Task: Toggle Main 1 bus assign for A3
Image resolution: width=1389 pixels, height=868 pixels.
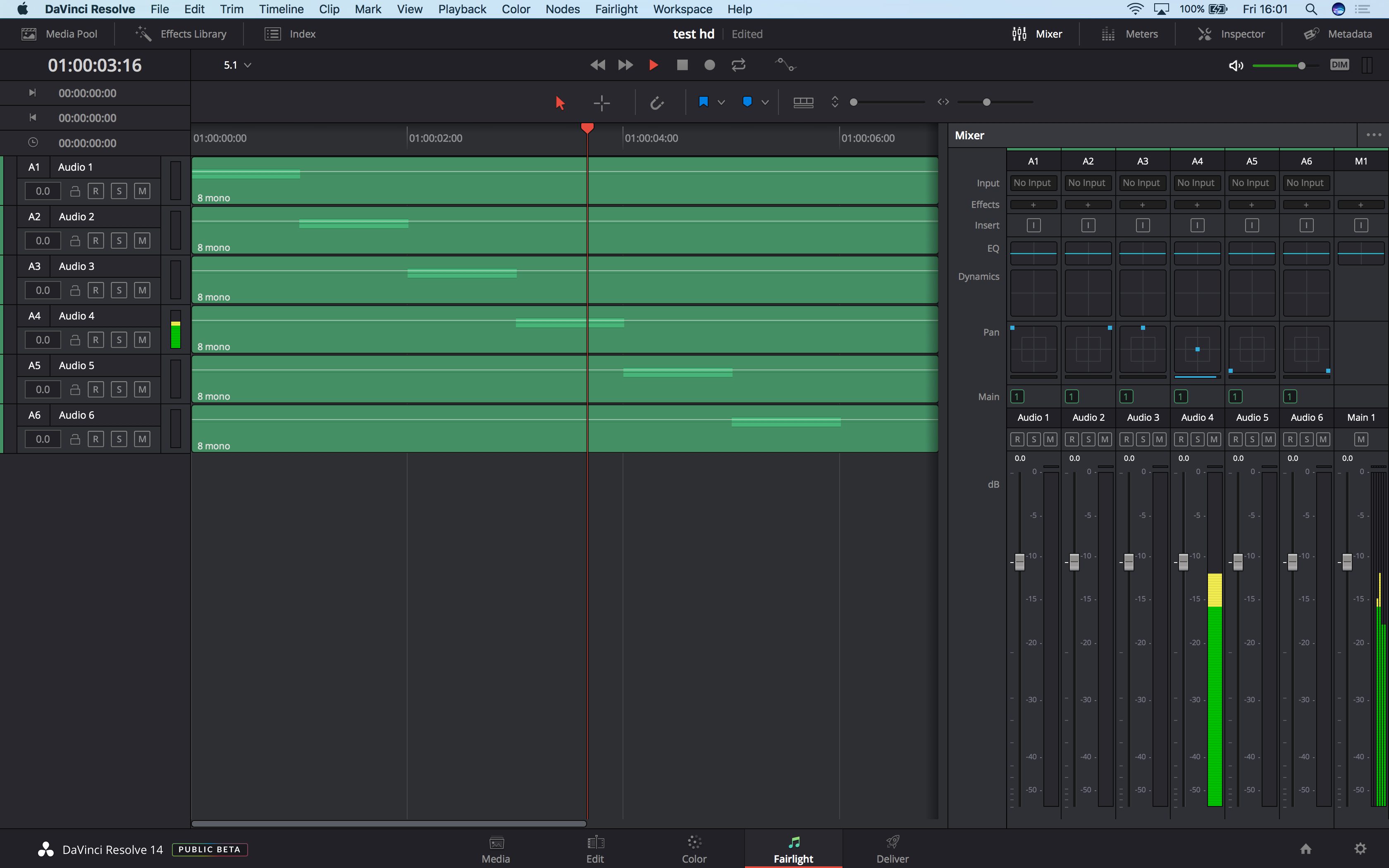Action: click(1126, 397)
